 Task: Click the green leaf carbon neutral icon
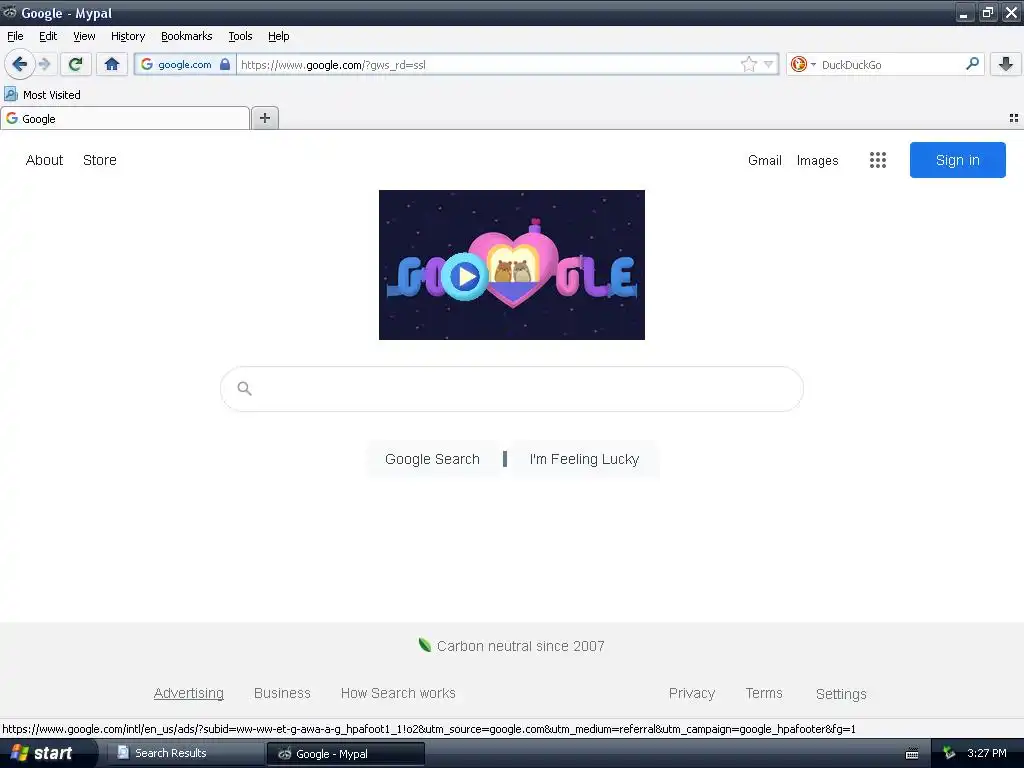coord(424,645)
